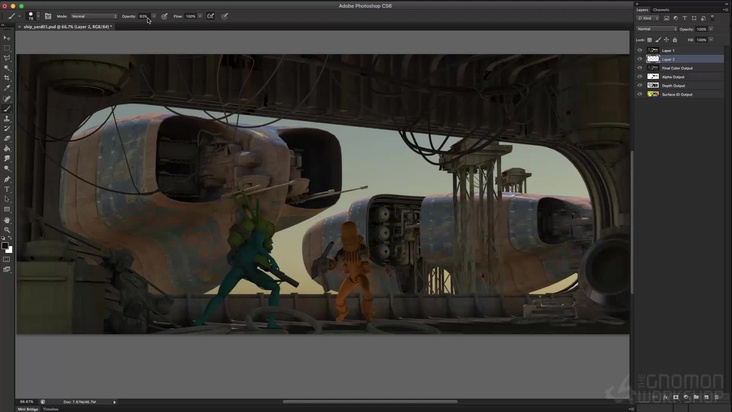The image size is (732, 412).
Task: Lock transparent pixels of layer
Action: tap(649, 40)
